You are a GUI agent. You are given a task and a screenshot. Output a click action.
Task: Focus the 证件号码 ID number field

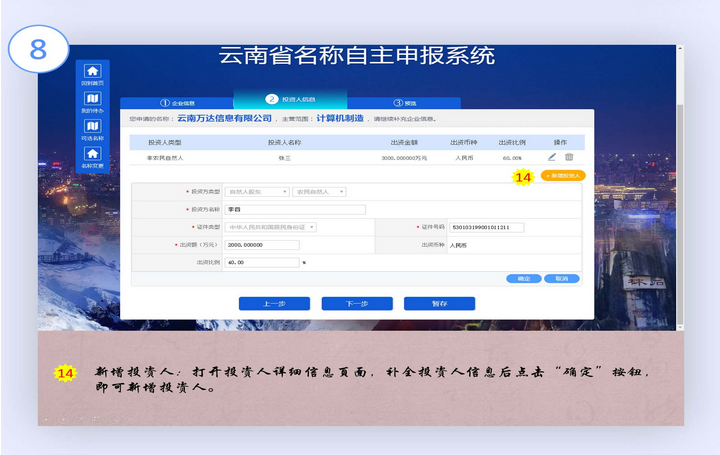487,227
